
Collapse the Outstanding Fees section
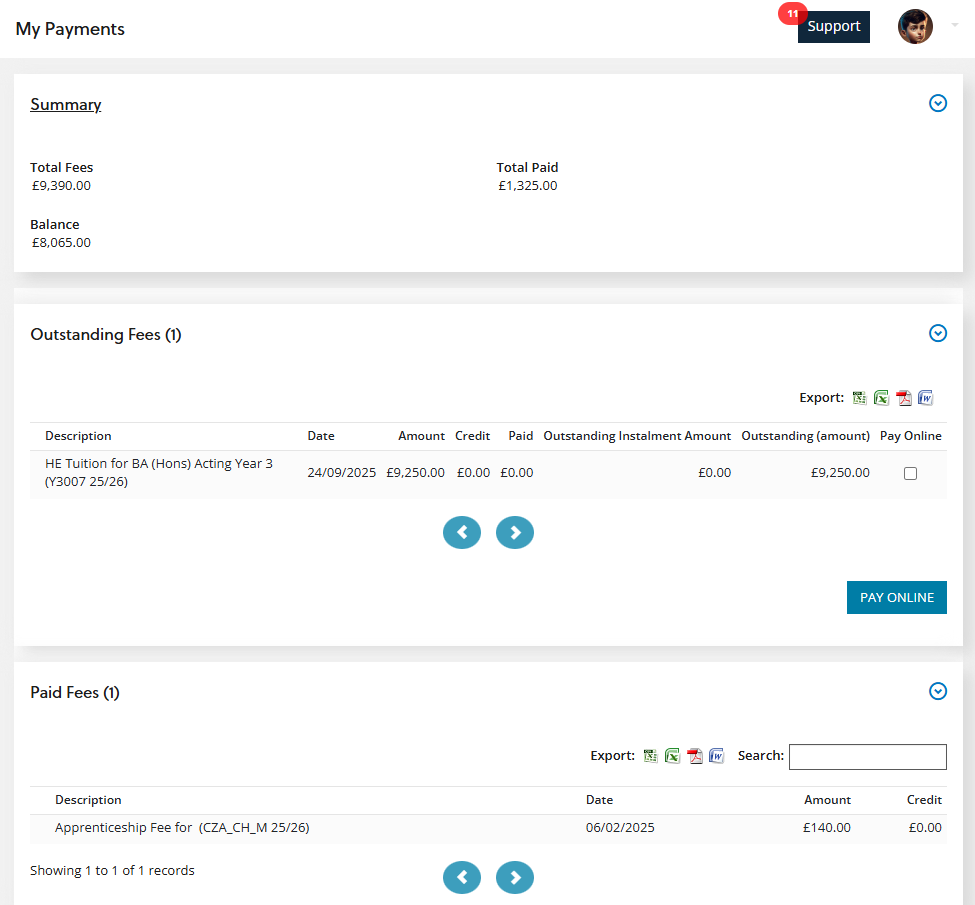[x=938, y=333]
